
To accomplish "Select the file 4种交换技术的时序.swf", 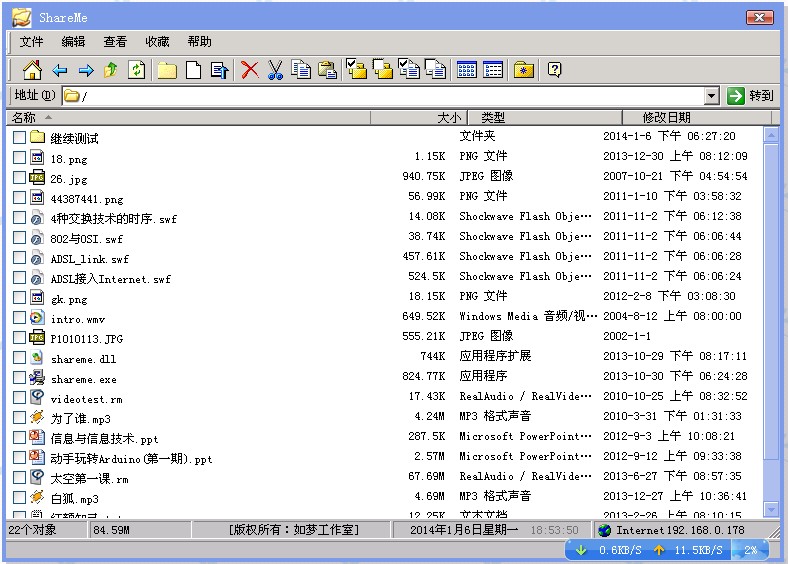I will pos(114,219).
